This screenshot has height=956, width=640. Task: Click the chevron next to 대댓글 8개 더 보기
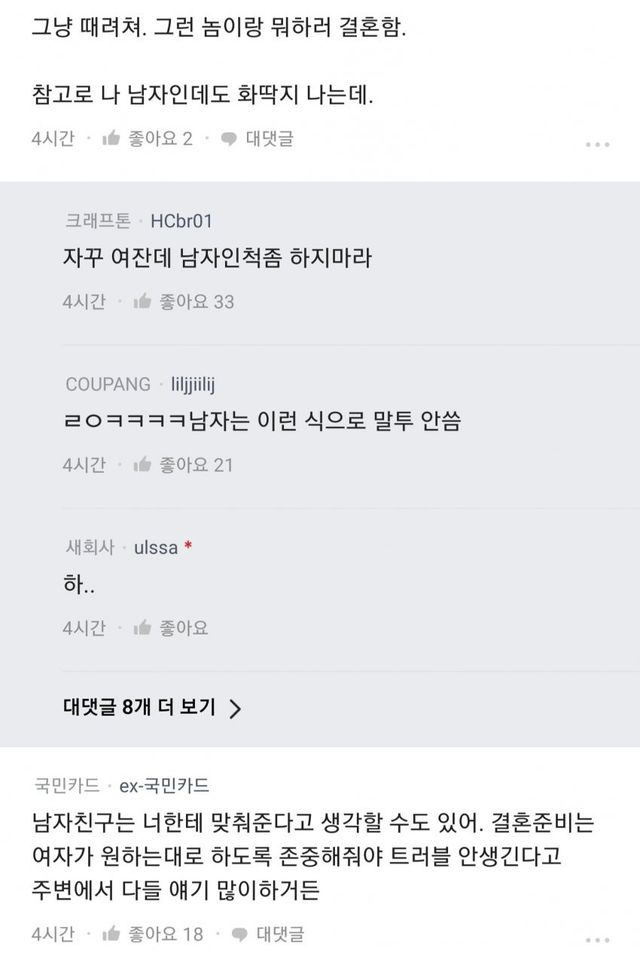[235, 709]
